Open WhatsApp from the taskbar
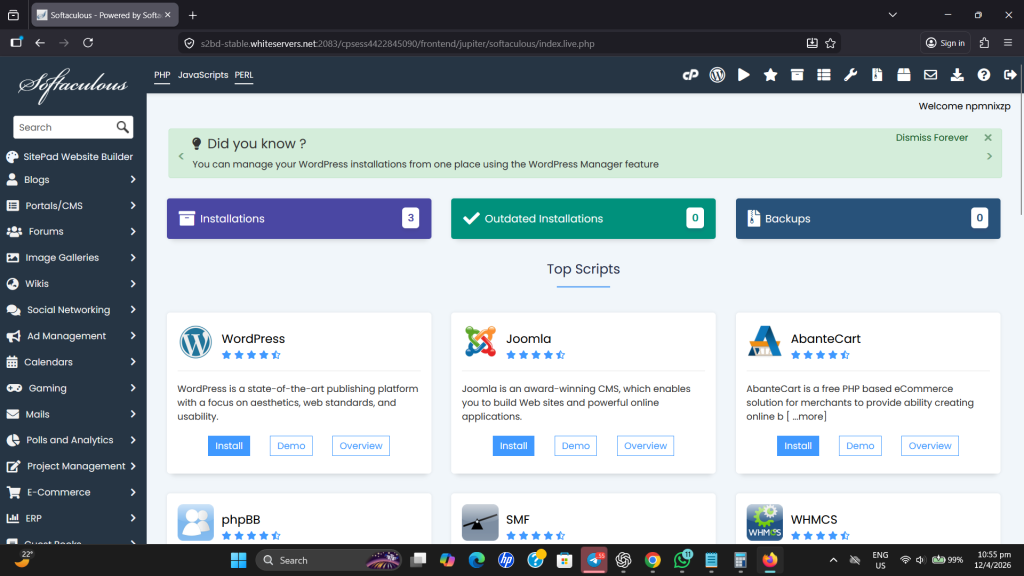 [x=682, y=560]
